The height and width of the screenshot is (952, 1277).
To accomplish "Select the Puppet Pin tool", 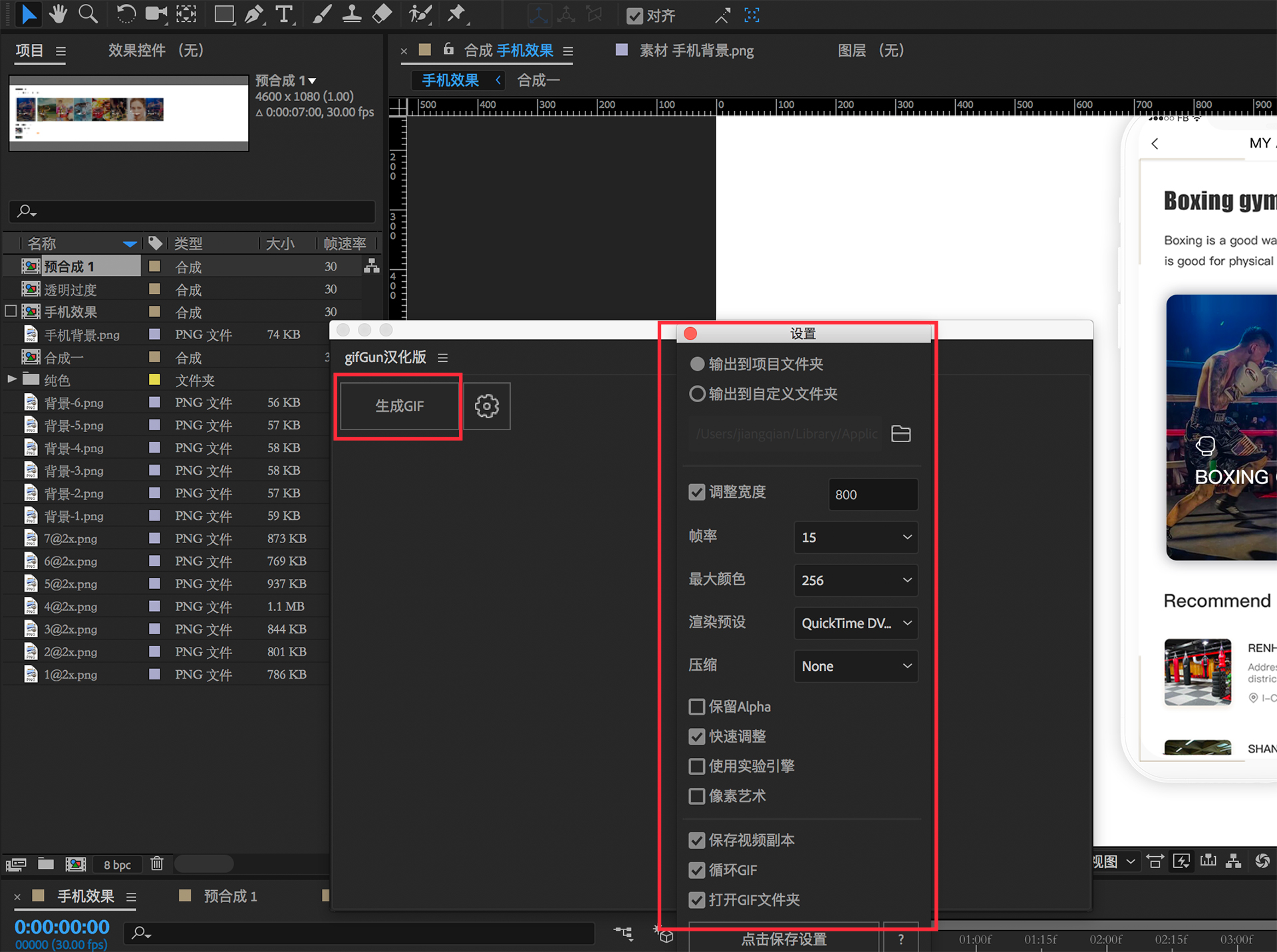I will tap(456, 14).
